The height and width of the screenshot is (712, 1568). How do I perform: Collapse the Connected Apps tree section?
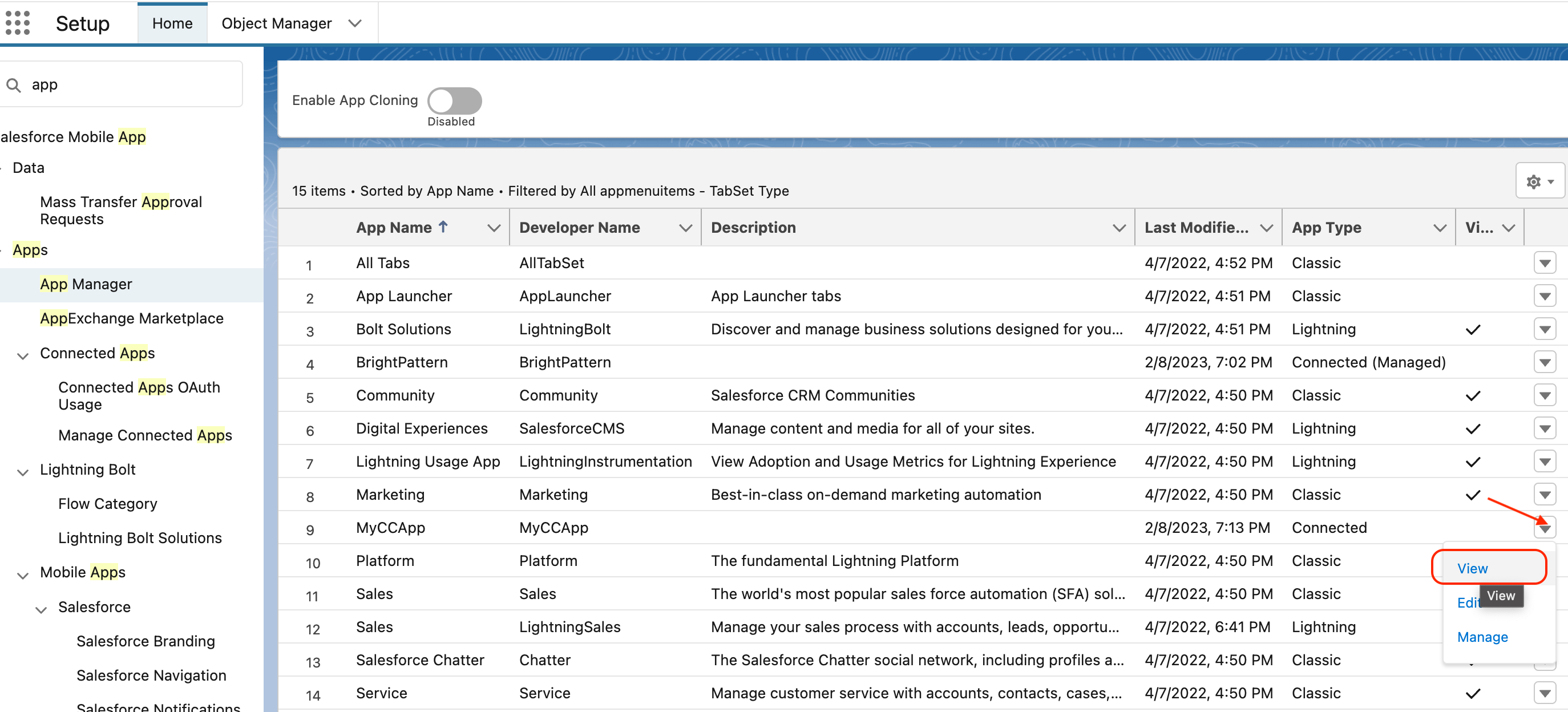pos(22,355)
